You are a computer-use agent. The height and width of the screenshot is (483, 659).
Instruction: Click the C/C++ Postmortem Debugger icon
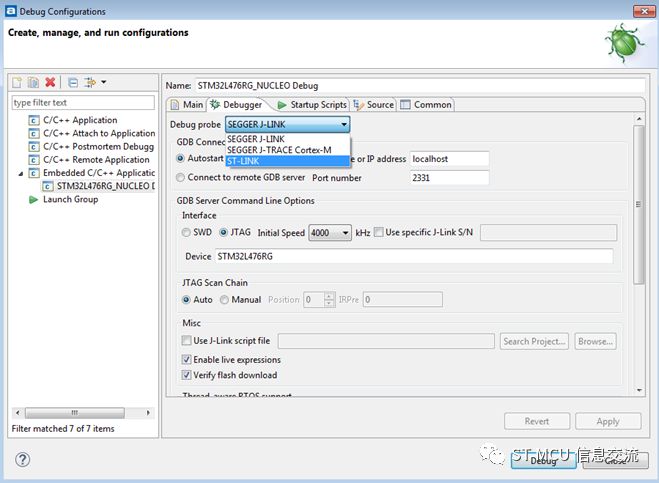(x=34, y=147)
